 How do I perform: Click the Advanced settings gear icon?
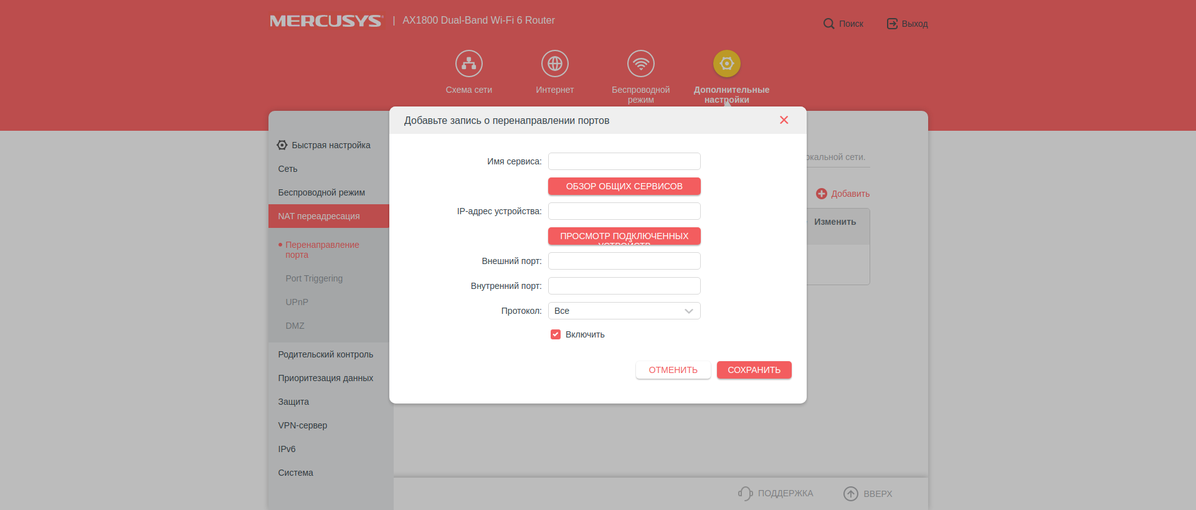(727, 64)
